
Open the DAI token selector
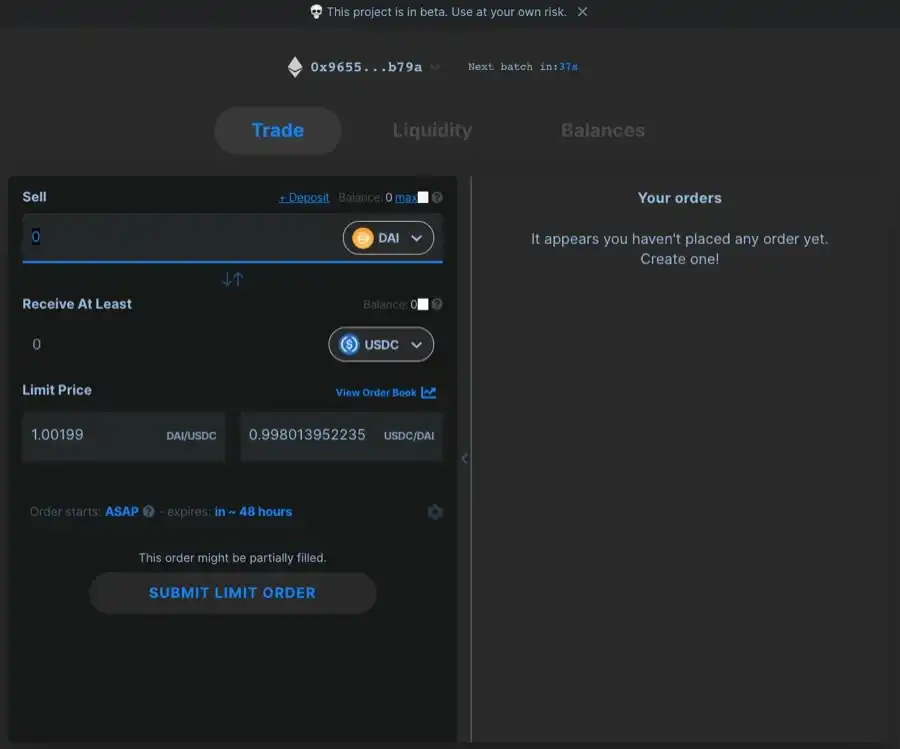click(389, 238)
